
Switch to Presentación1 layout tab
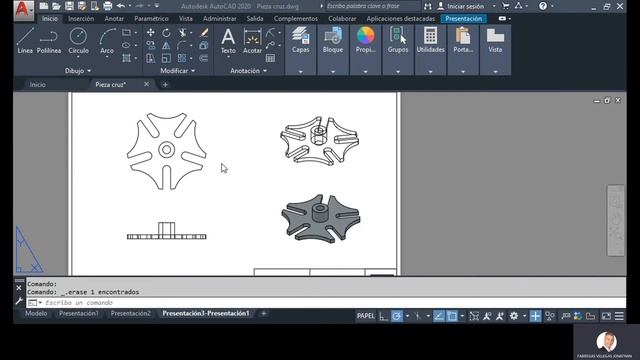(x=79, y=313)
